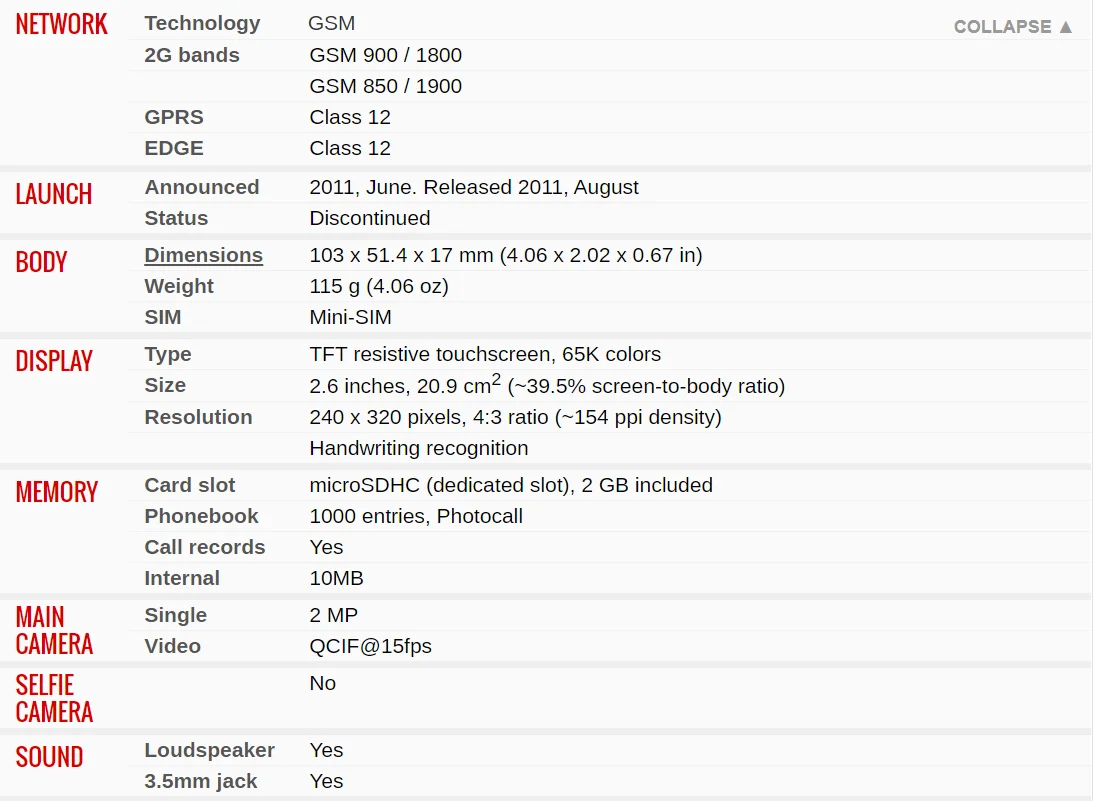
Task: Click the GPRS spec label
Action: (x=174, y=117)
